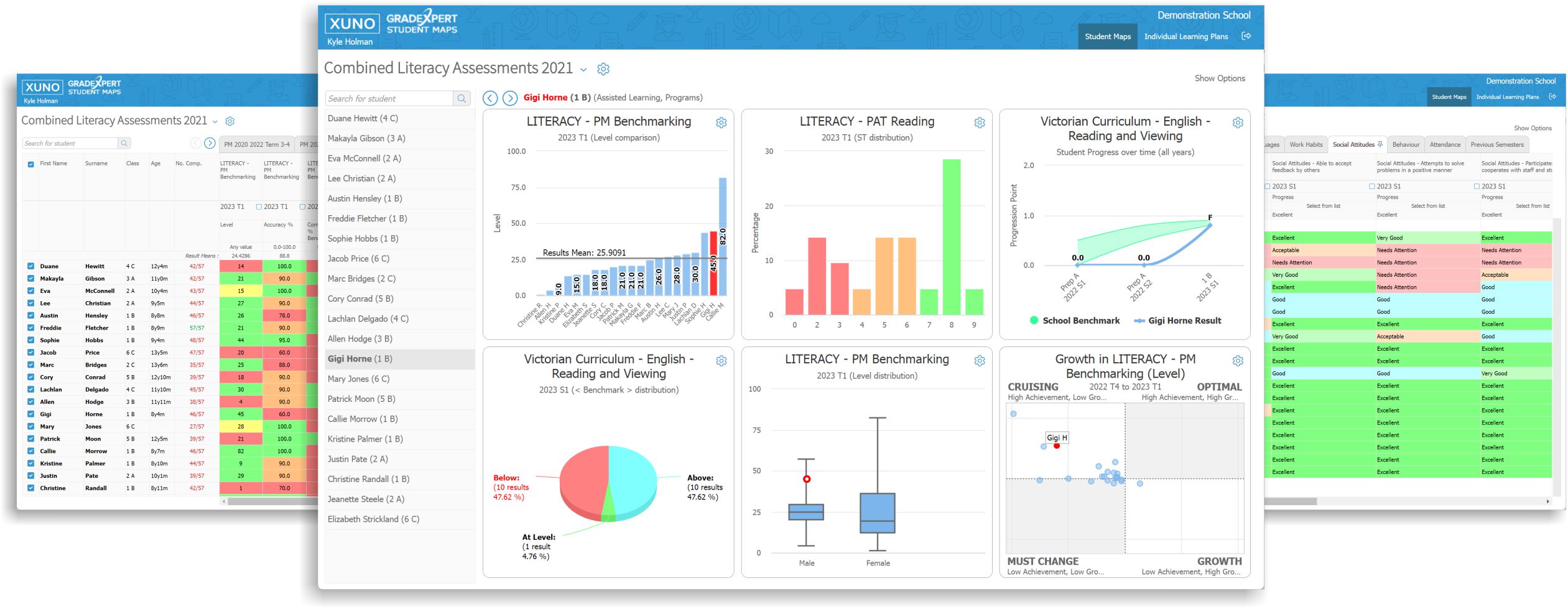Click the red Gigi H point on growth chart
This screenshot has width=1568, height=609.
(1057, 446)
